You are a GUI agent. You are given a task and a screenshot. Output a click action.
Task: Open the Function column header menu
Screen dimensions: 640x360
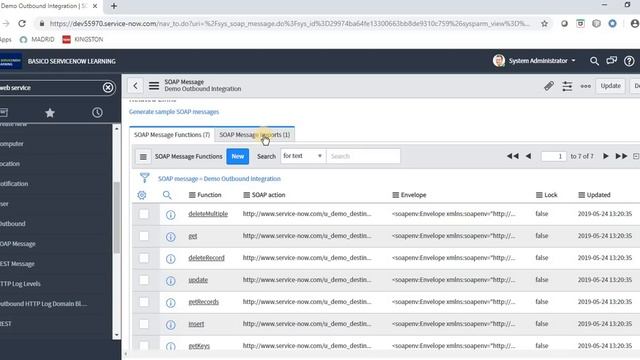pyautogui.click(x=192, y=195)
